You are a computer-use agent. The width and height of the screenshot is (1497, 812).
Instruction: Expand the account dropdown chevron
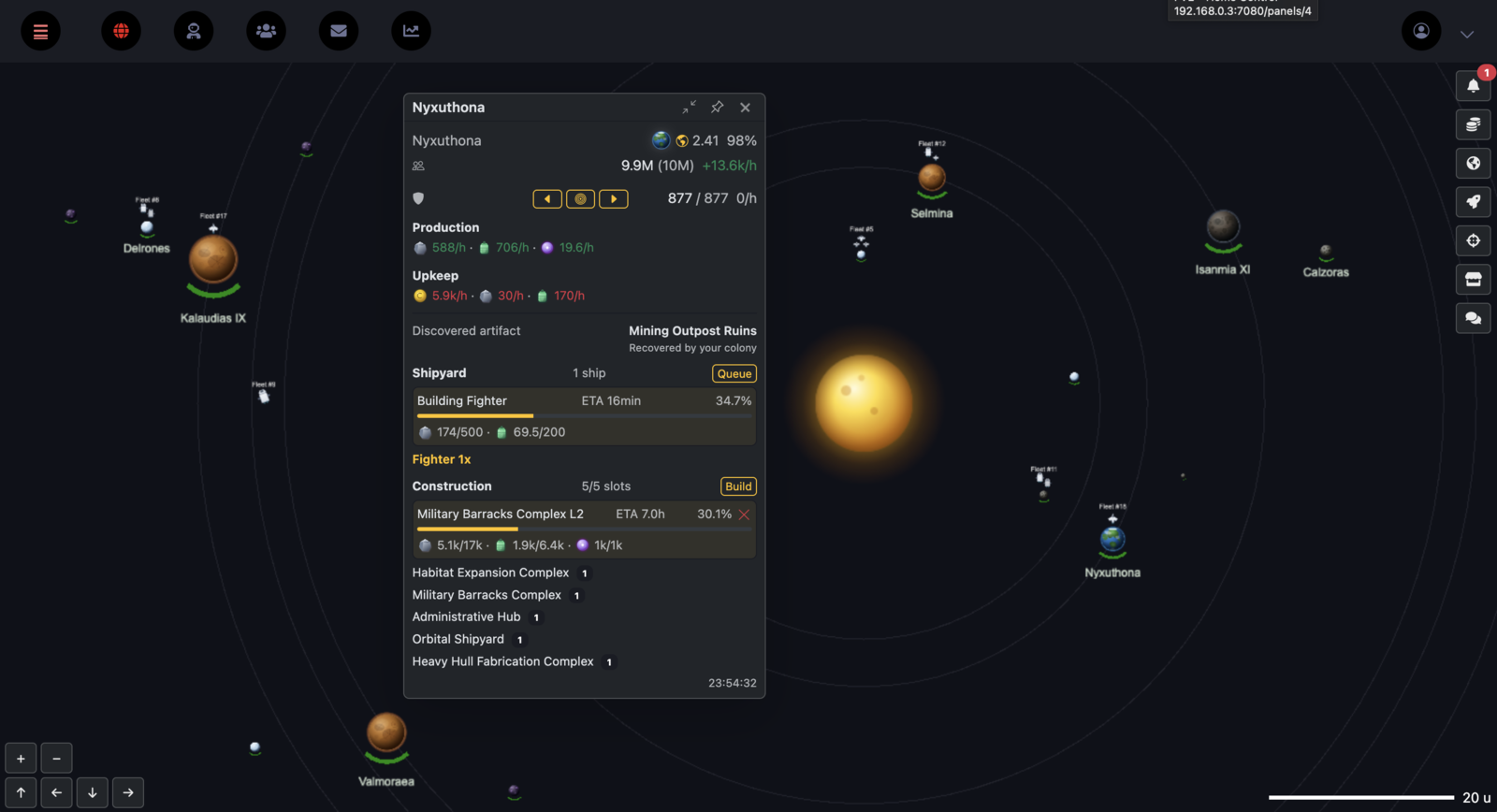pos(1467,35)
